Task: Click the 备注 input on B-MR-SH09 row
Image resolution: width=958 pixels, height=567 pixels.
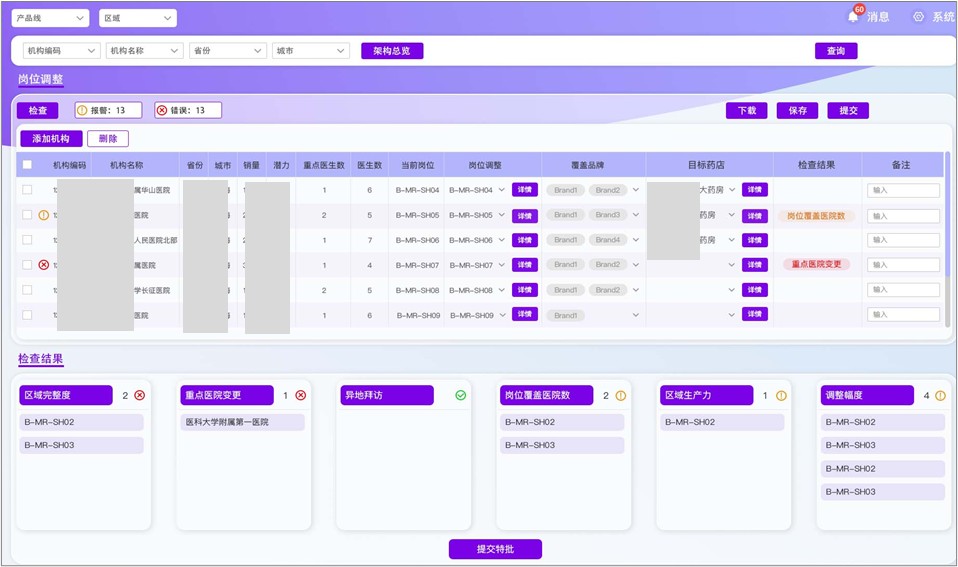Action: [903, 315]
